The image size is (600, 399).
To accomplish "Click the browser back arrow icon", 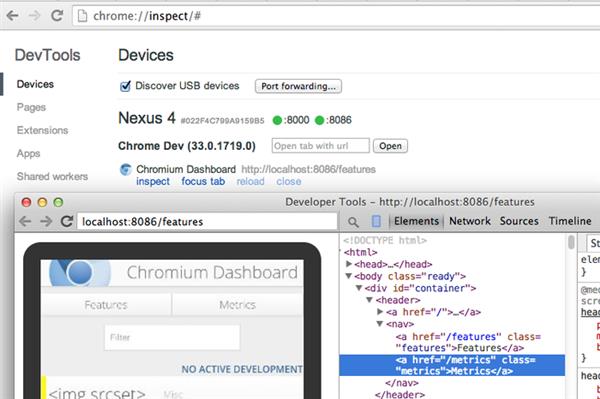I will (12, 16).
